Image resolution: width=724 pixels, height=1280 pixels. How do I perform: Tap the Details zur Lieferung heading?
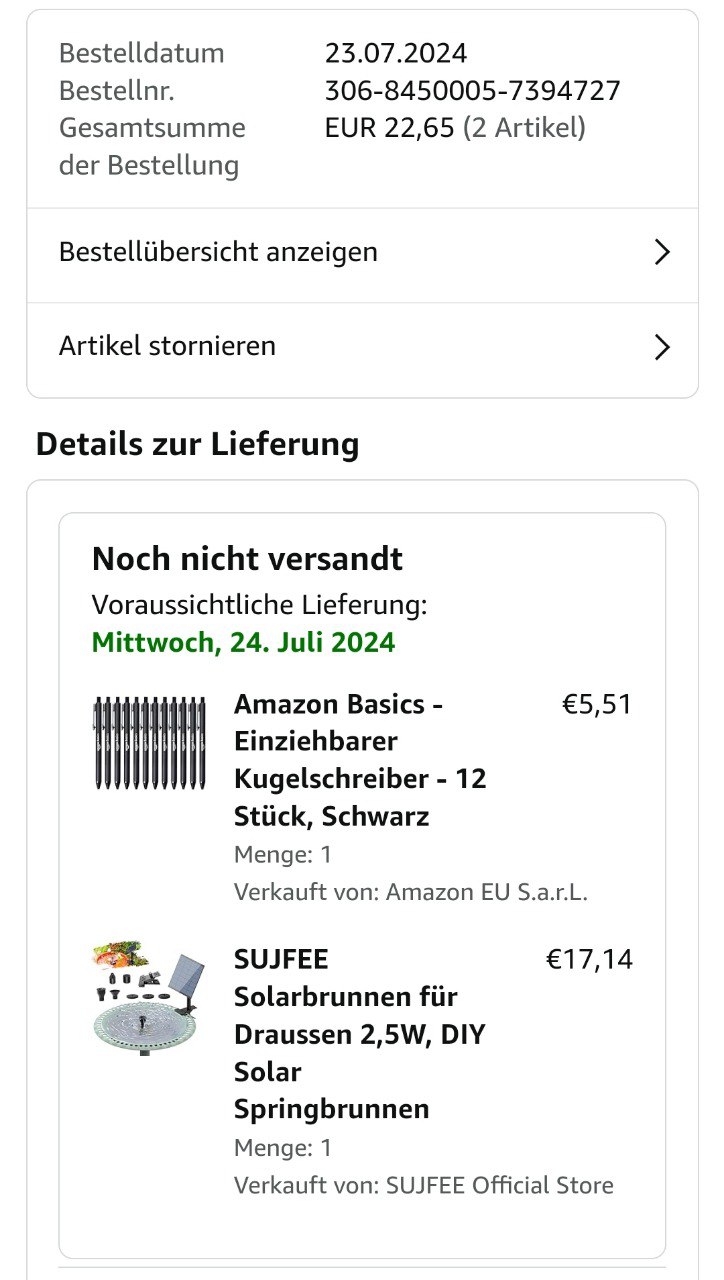[197, 444]
